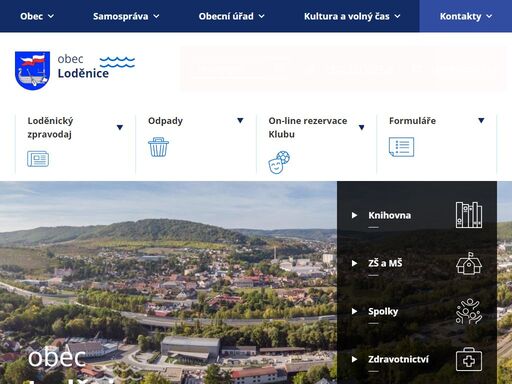This screenshot has height=384, width=512.
Task: Open the Obec menu
Action: tap(37, 16)
